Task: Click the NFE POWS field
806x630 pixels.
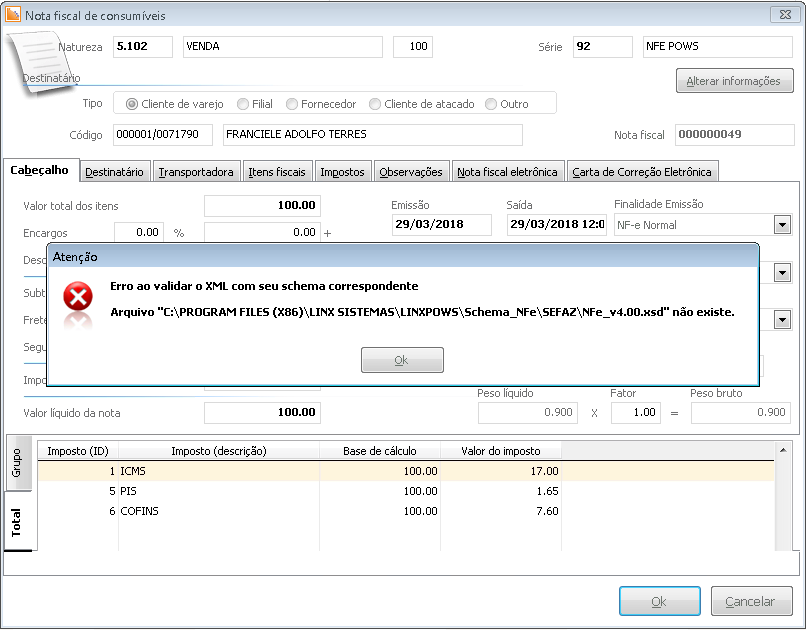Action: pyautogui.click(x=718, y=47)
